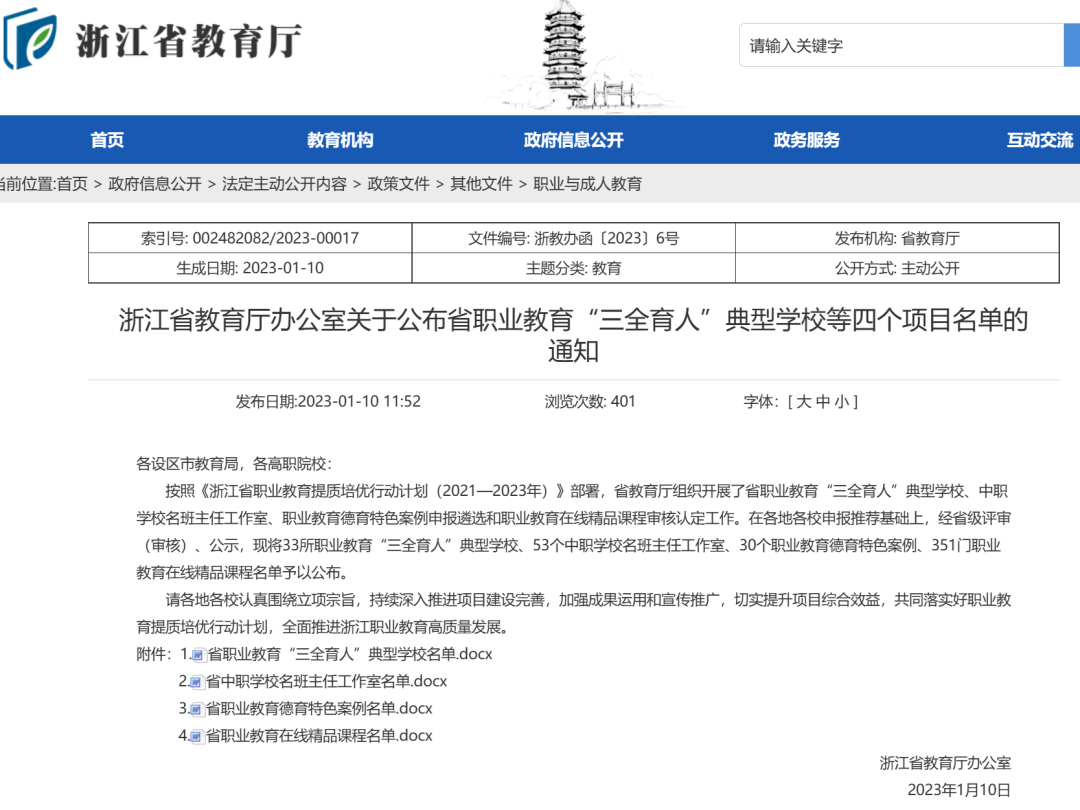This screenshot has height=810, width=1080.
Task: Download 省中职学校名班主任工作室名单.docx
Action: pos(326,682)
